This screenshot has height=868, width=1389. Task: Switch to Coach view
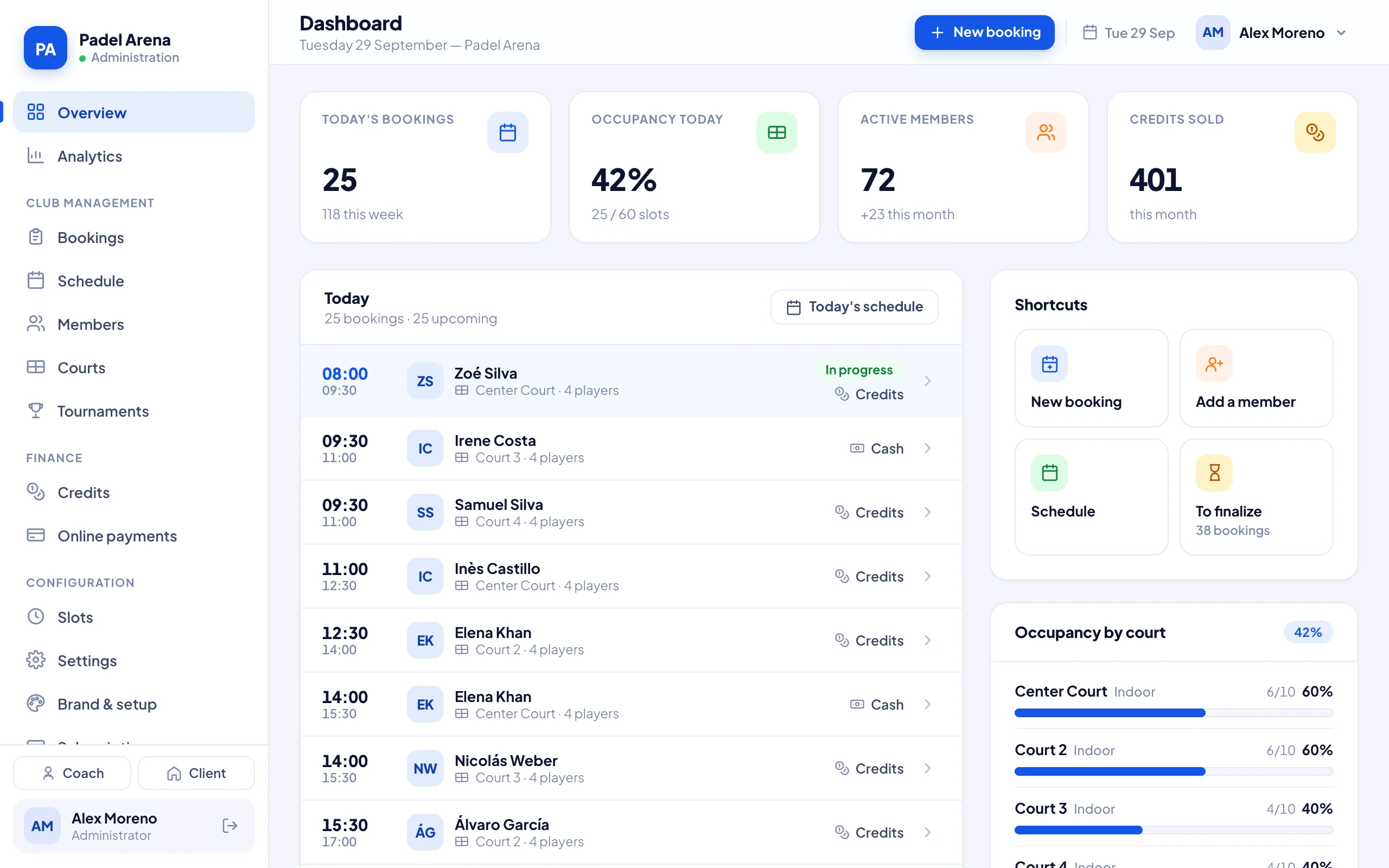tap(72, 773)
